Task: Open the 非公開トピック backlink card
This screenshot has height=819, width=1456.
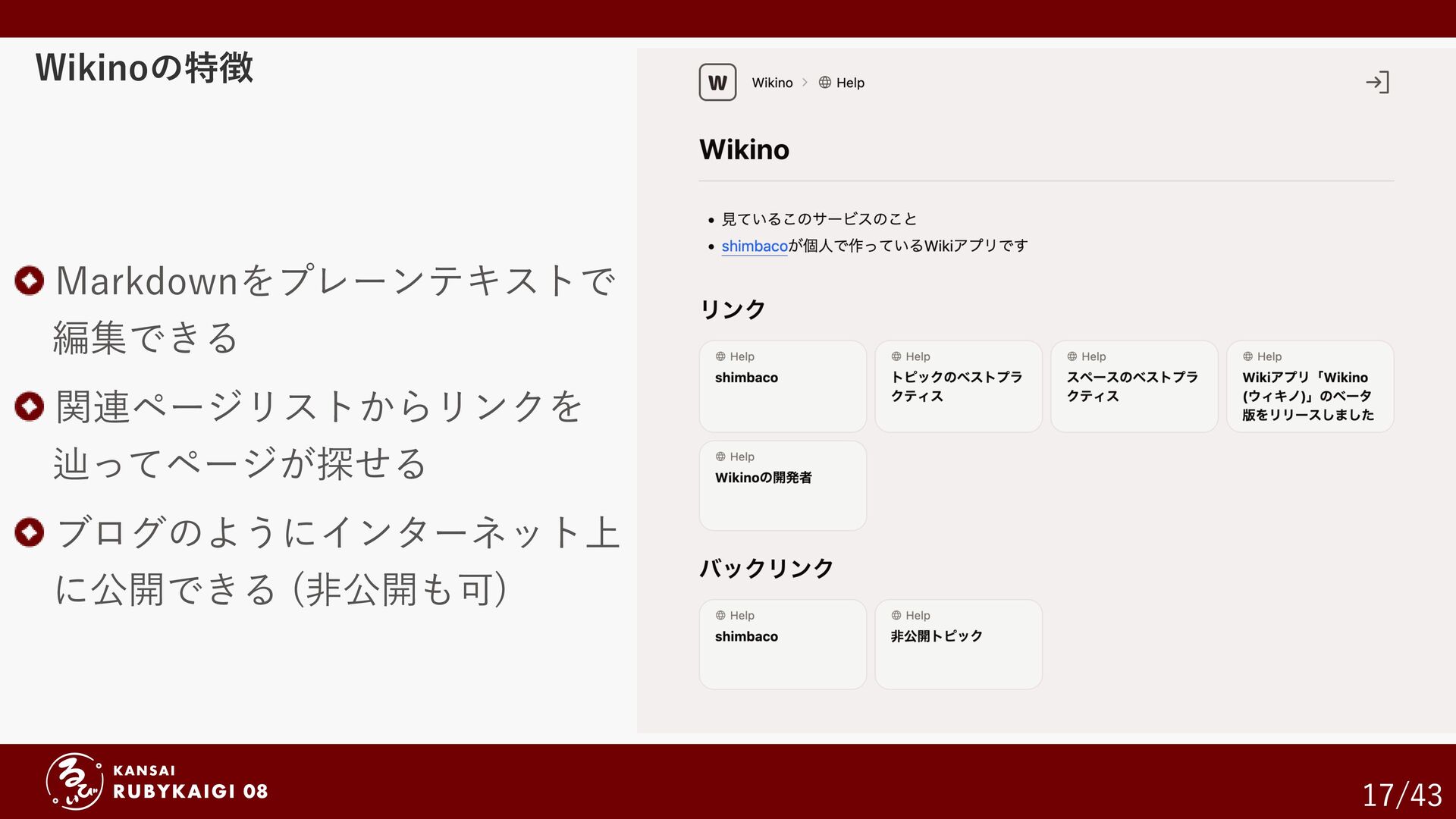Action: click(959, 644)
